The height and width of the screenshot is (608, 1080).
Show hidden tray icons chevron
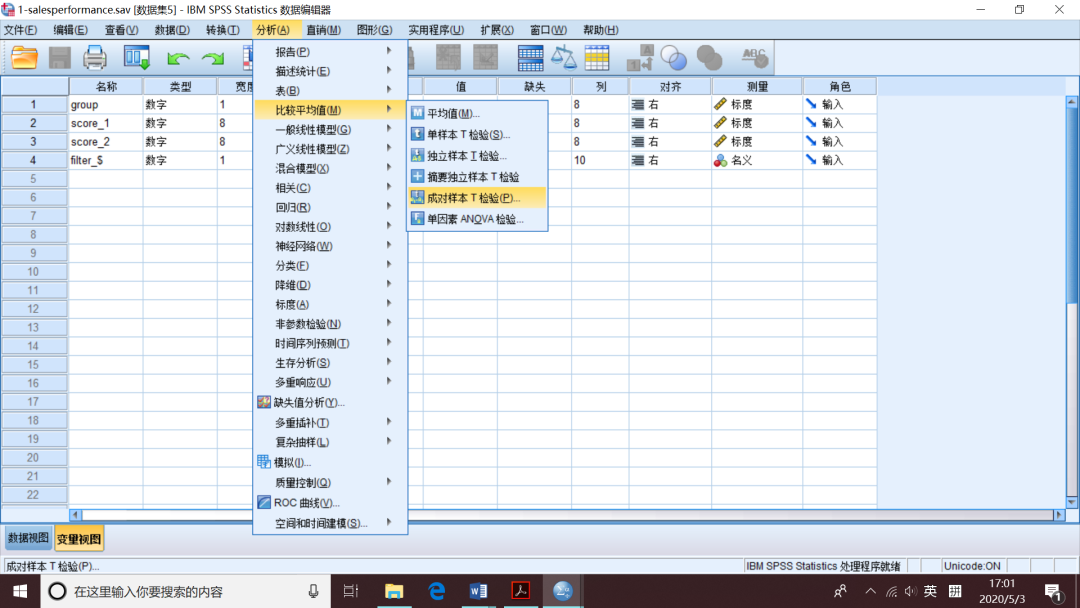pyautogui.click(x=871, y=591)
